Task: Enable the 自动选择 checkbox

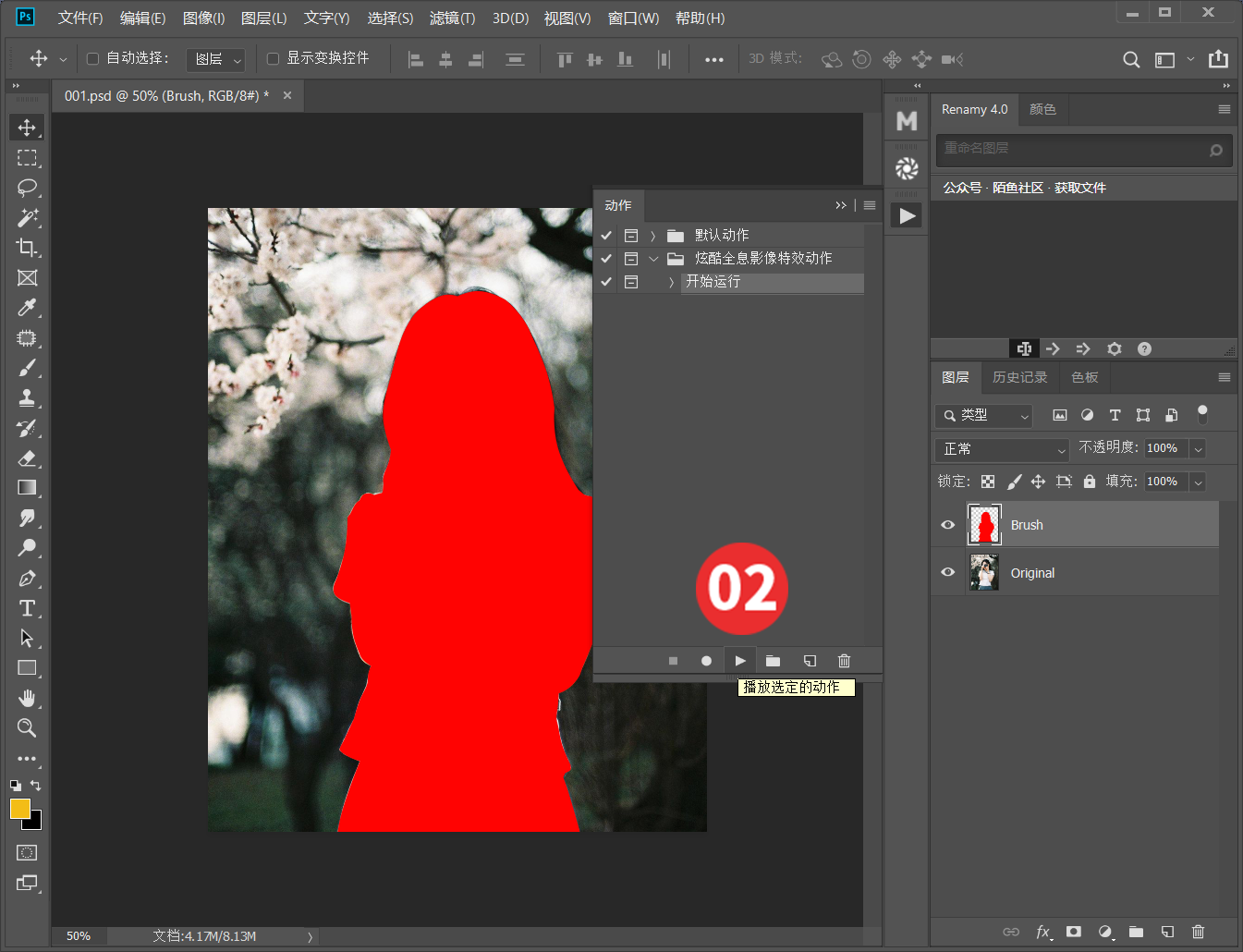Action: tap(92, 58)
